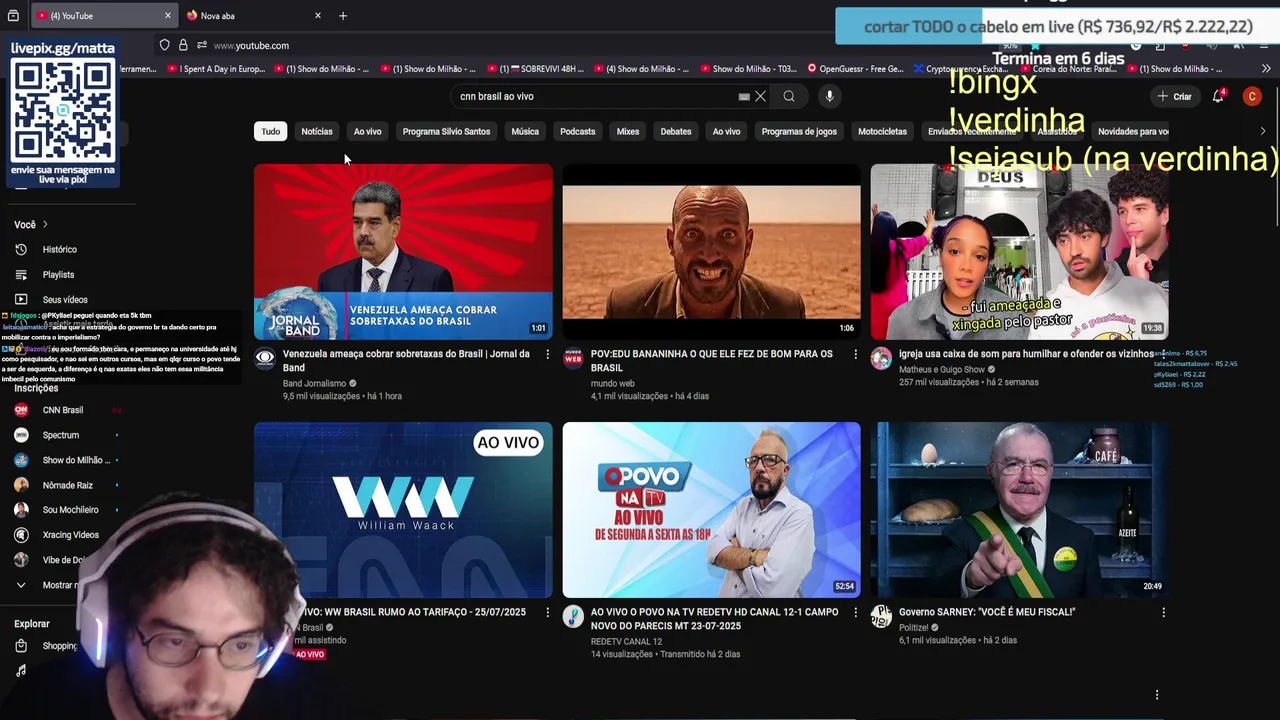Click the search magnifier button
Image resolution: width=1280 pixels, height=720 pixels.
pos(789,96)
